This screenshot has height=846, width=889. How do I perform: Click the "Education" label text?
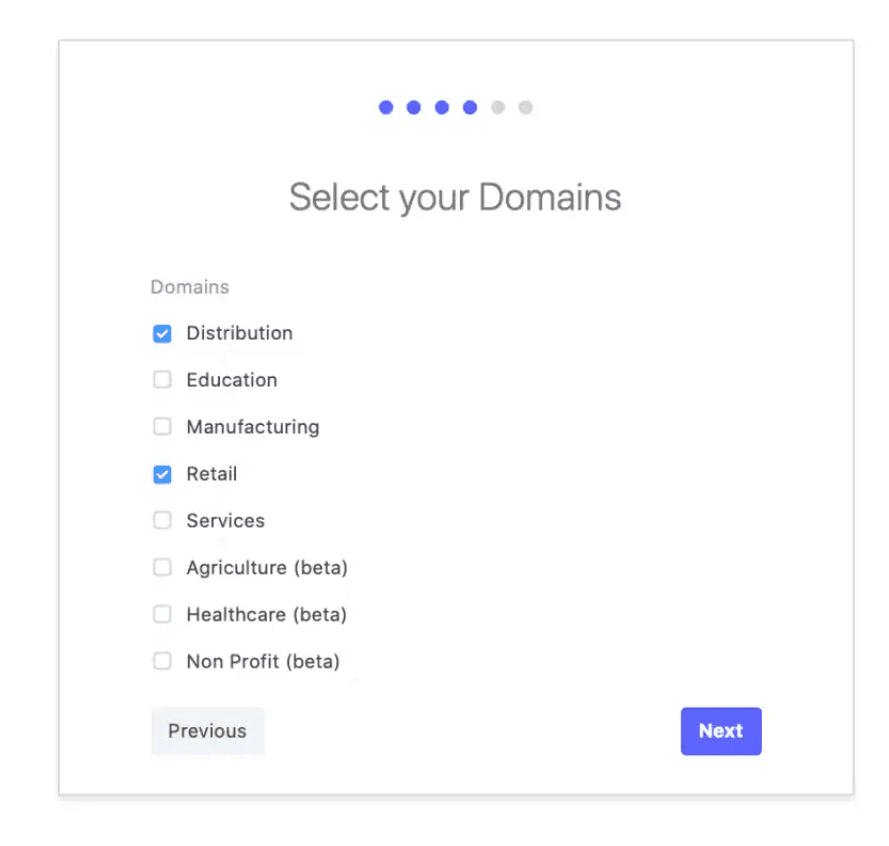tap(231, 380)
